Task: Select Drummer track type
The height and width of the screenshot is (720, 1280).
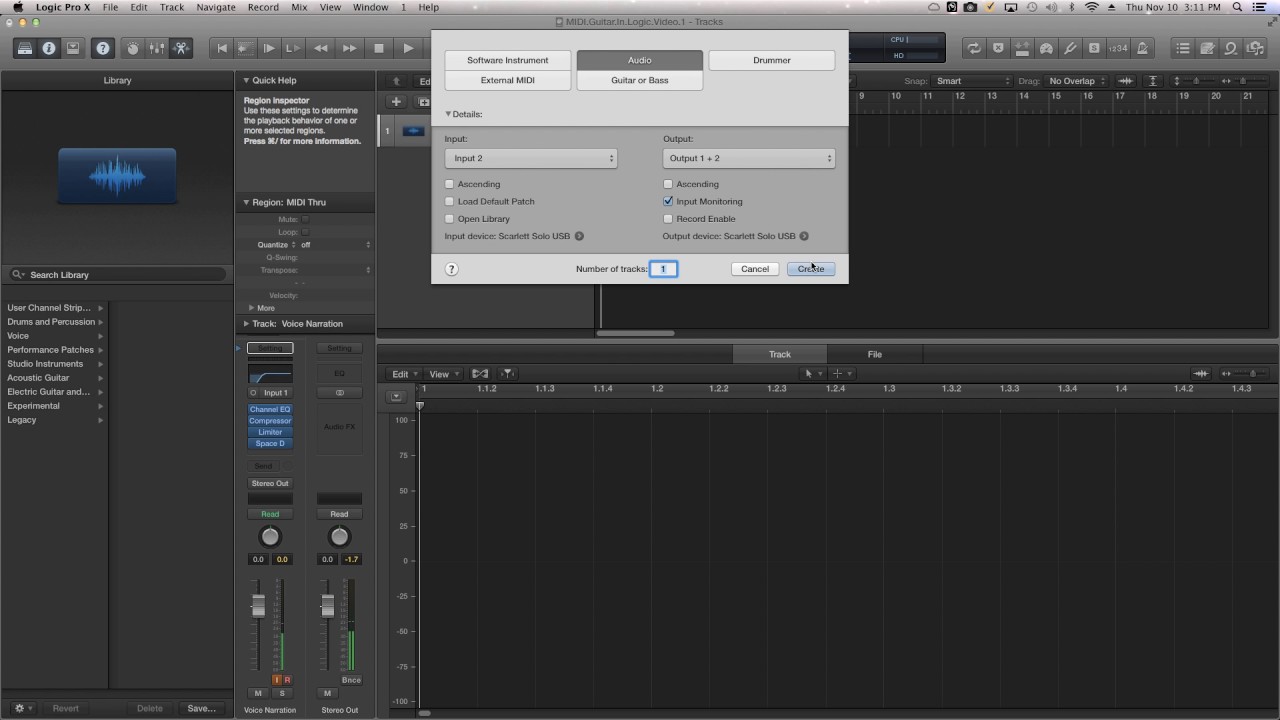Action: point(772,60)
